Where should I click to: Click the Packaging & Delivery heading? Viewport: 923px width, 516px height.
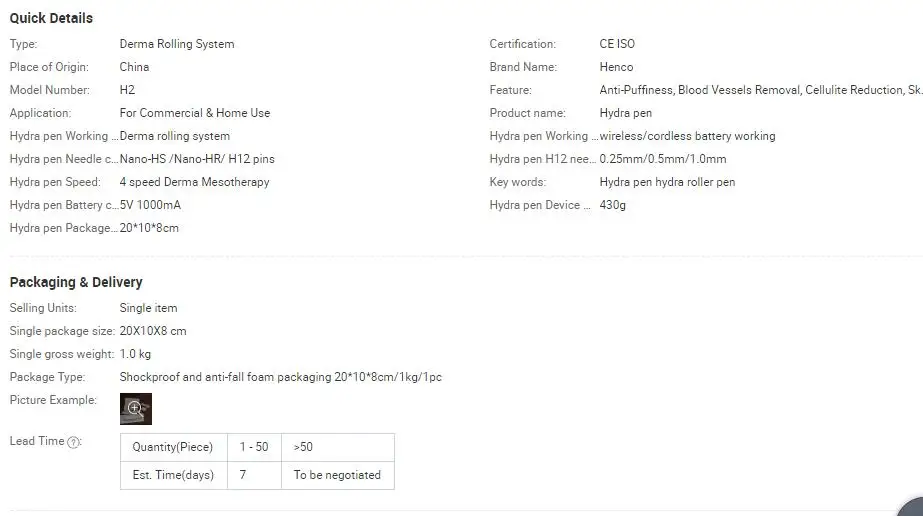(x=76, y=282)
